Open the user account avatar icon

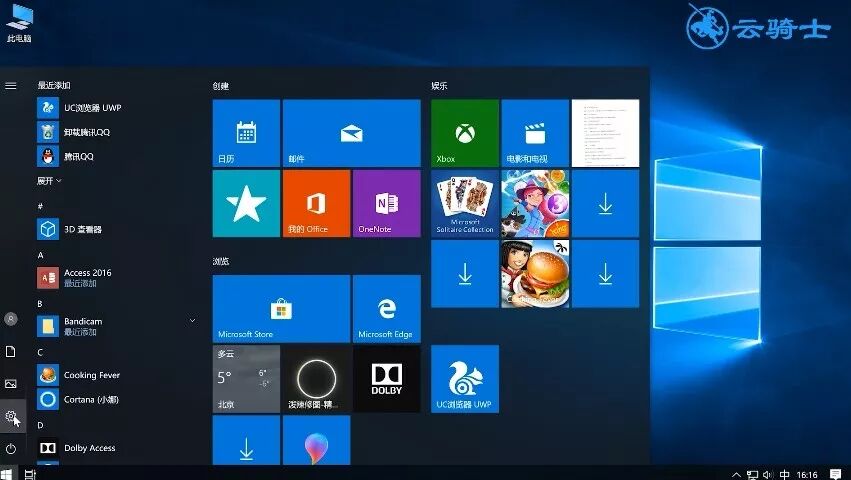pos(11,319)
